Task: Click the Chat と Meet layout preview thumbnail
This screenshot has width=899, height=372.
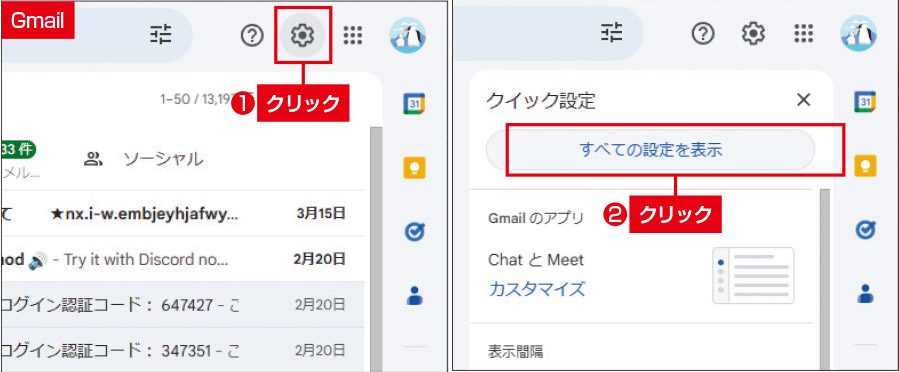Action: (x=753, y=276)
